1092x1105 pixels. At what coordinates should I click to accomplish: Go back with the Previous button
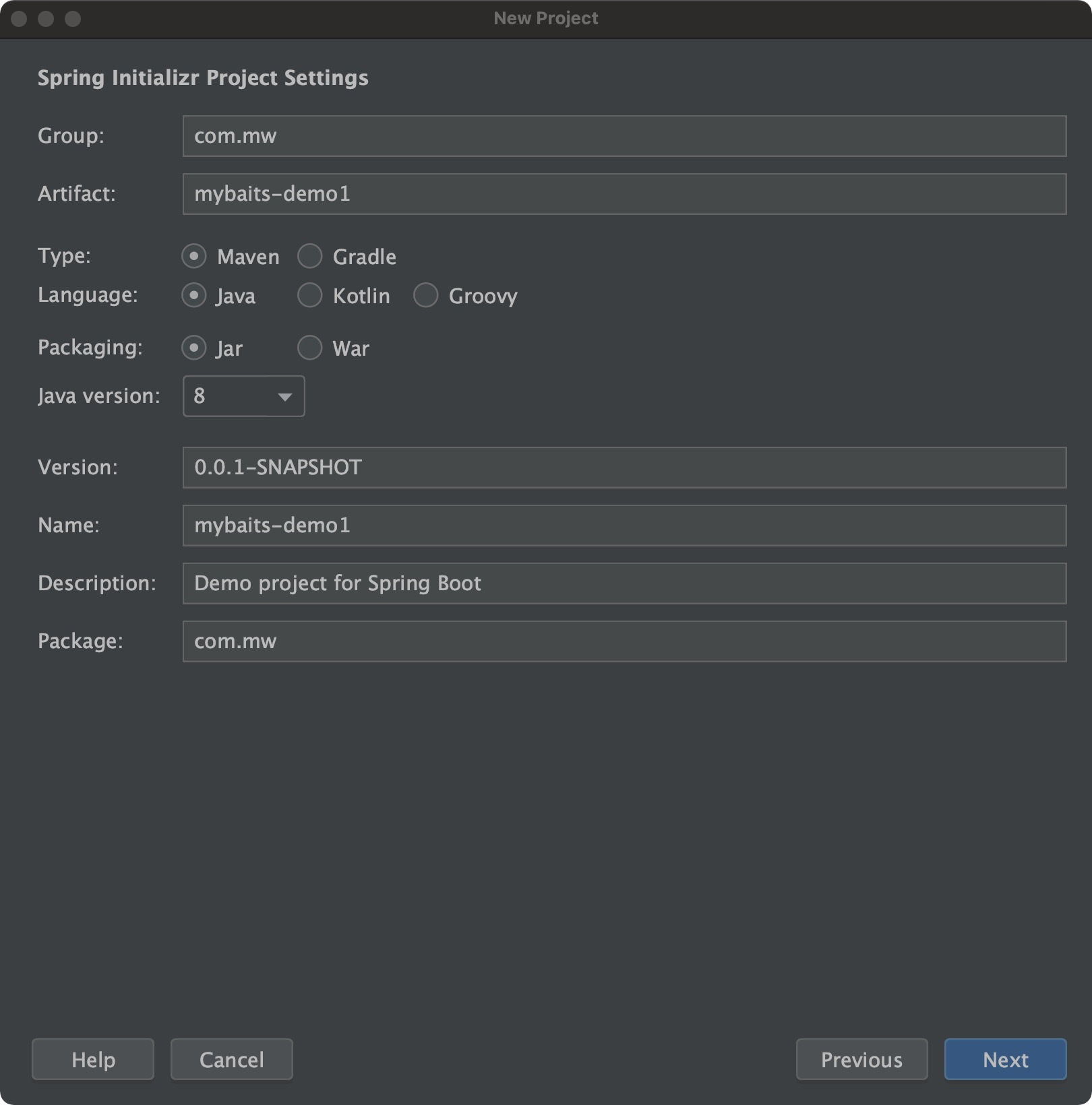tap(861, 1059)
